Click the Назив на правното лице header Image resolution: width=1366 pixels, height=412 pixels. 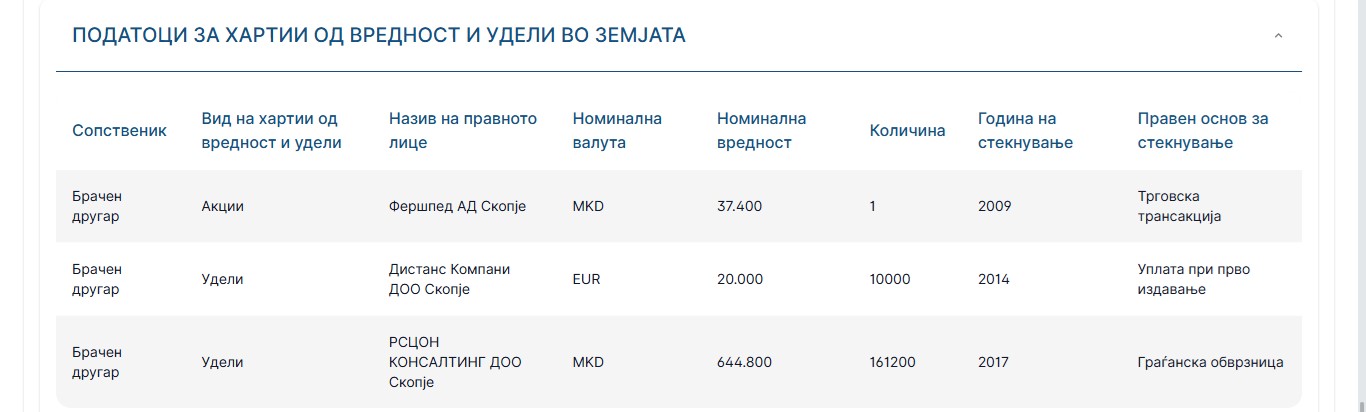point(463,131)
